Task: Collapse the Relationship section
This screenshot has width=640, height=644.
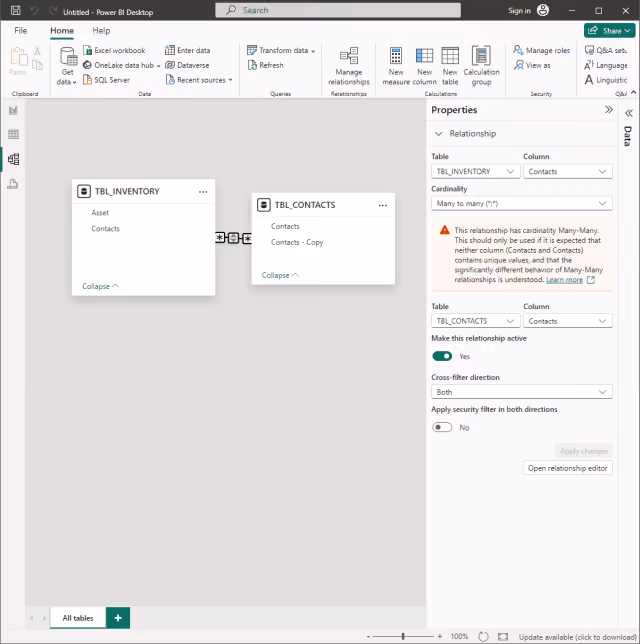Action: pos(439,133)
